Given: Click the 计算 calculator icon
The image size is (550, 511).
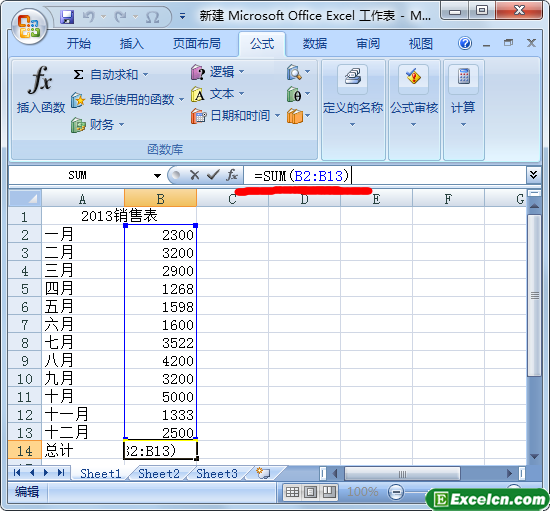Looking at the screenshot, I should [463, 78].
